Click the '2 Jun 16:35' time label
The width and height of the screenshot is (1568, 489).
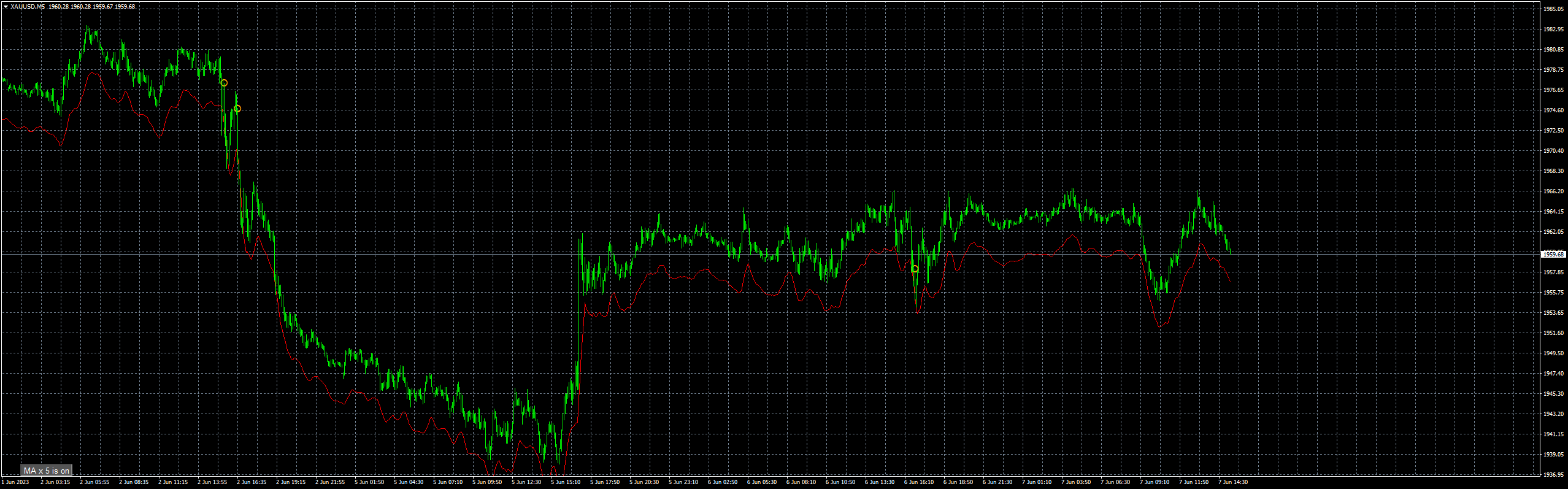pyautogui.click(x=252, y=482)
